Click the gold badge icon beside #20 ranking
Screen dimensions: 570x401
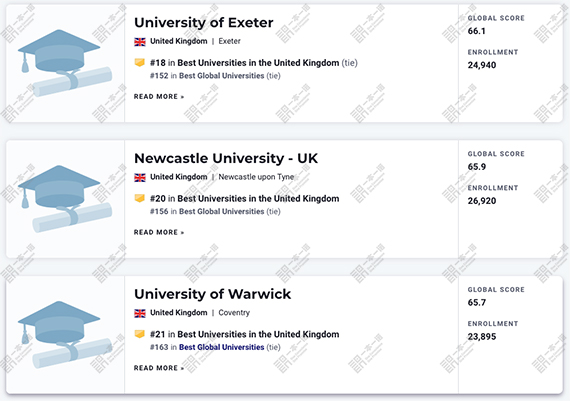coord(140,198)
